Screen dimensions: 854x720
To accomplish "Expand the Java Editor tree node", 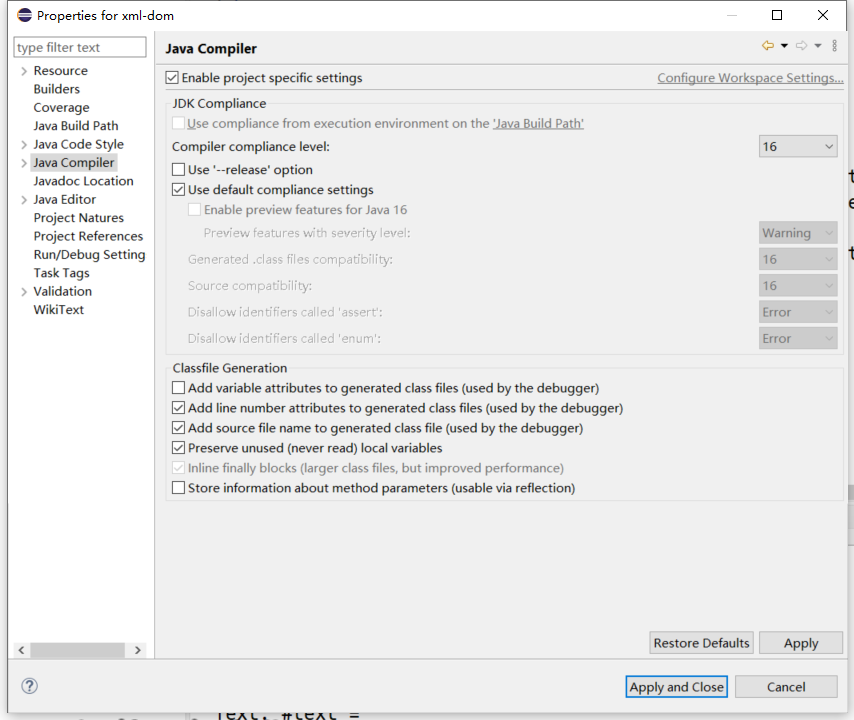I will pyautogui.click(x=24, y=200).
